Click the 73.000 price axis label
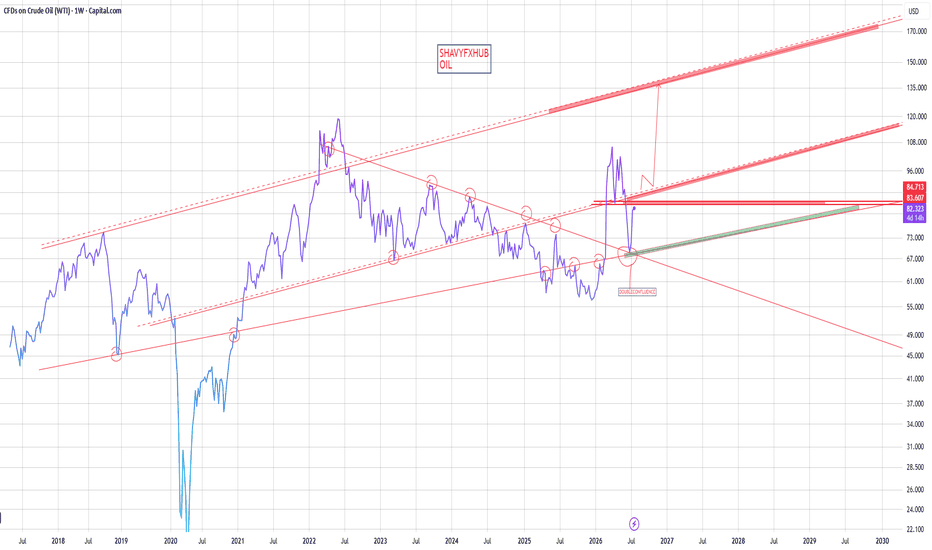Image resolution: width=932 pixels, height=550 pixels. coord(917,238)
